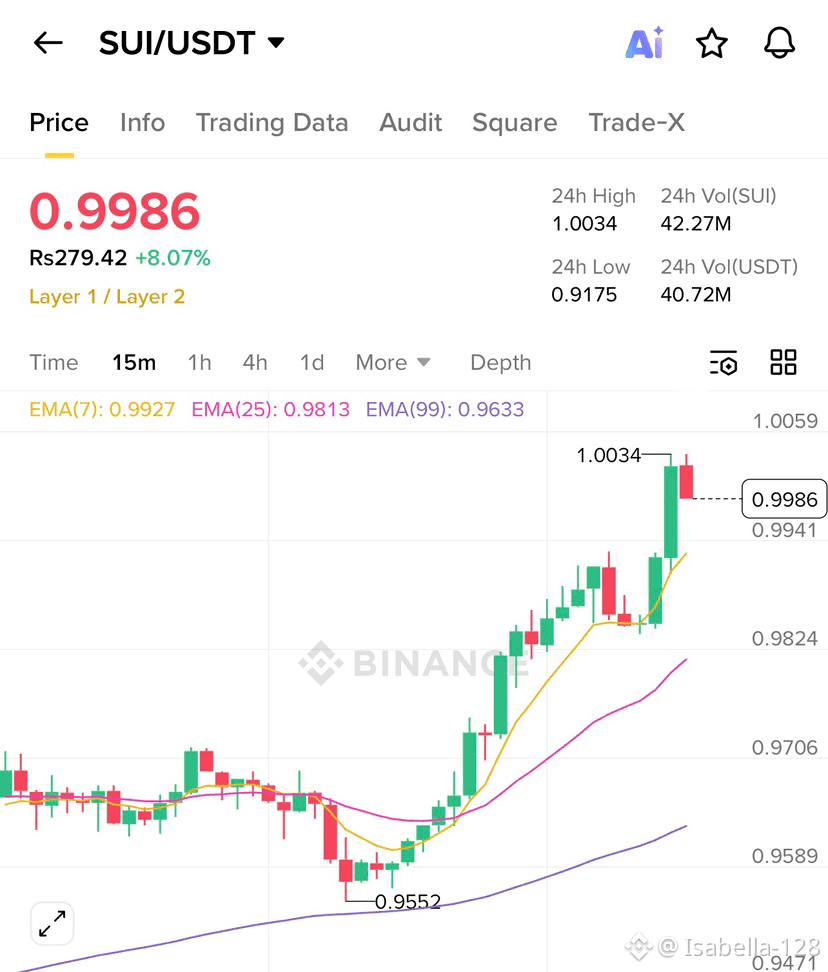Tap the 0.9941 price axis label
828x972 pixels.
tap(785, 531)
